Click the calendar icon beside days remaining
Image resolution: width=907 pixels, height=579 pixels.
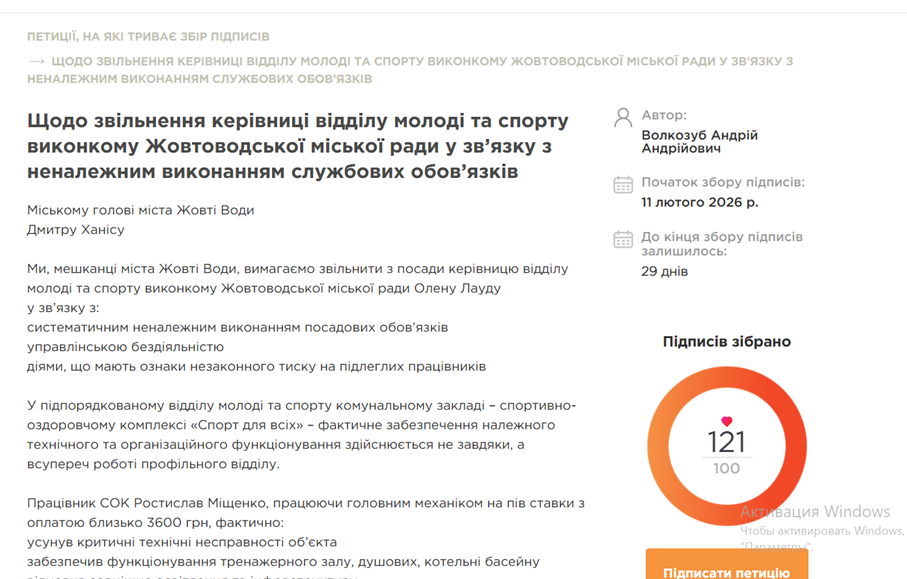coord(622,239)
